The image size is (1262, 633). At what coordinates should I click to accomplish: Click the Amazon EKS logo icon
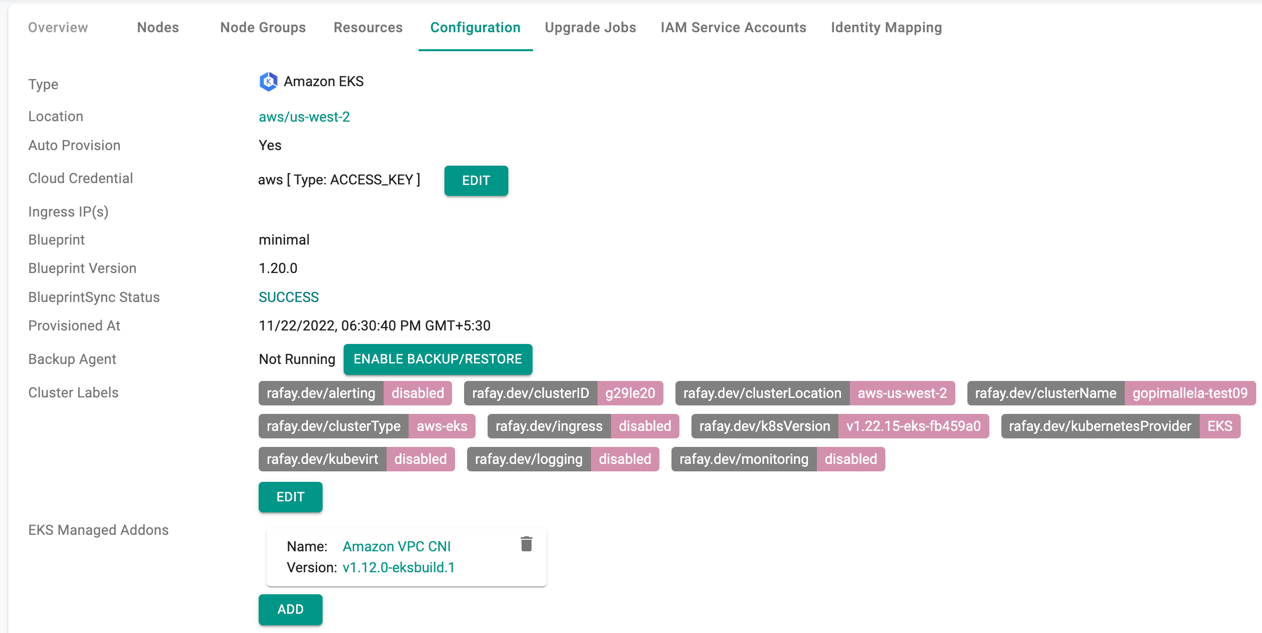click(268, 82)
